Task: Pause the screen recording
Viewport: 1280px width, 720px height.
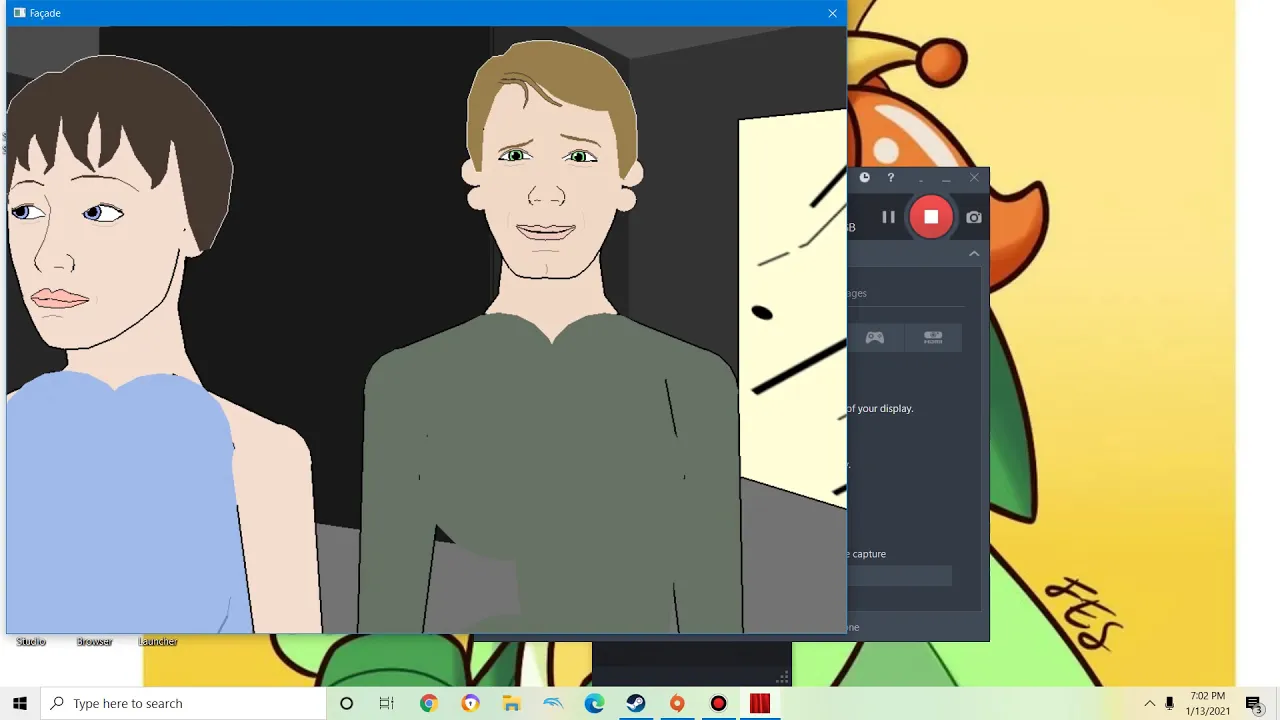Action: pos(888,217)
